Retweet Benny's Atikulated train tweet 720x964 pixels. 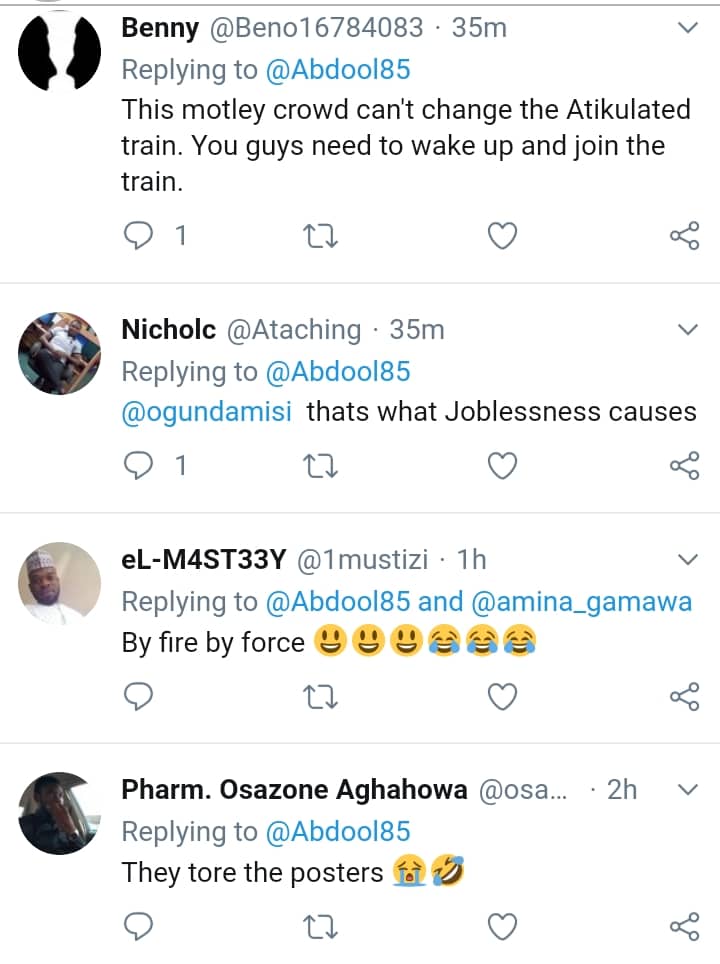point(322,236)
